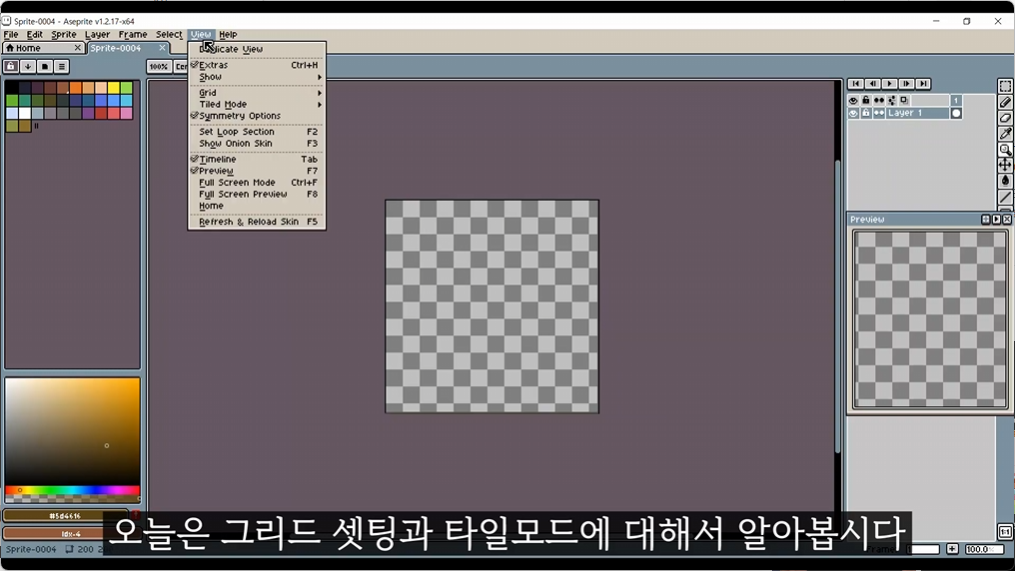Image resolution: width=1015 pixels, height=571 pixels.
Task: Go to next frame in timeline
Action: click(906, 84)
